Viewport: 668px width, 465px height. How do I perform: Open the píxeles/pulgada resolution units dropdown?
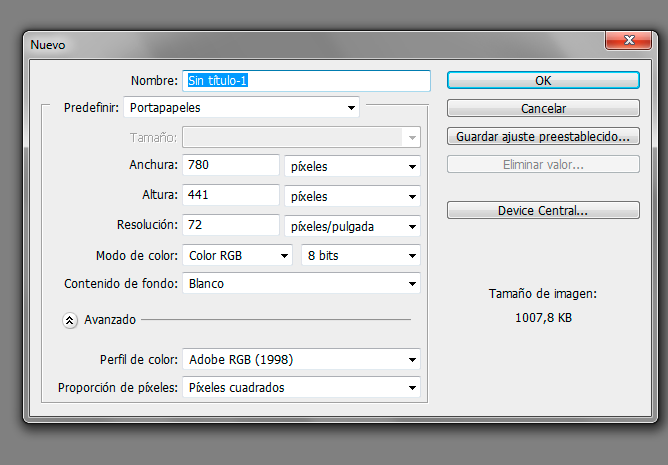coord(352,226)
